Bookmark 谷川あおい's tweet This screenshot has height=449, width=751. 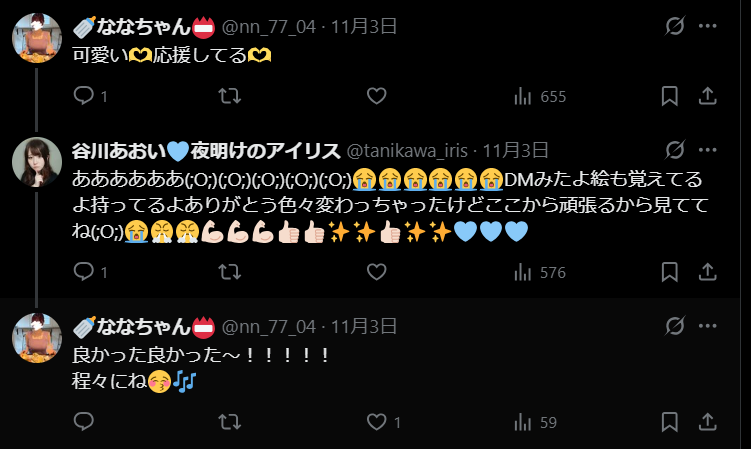[x=669, y=272]
